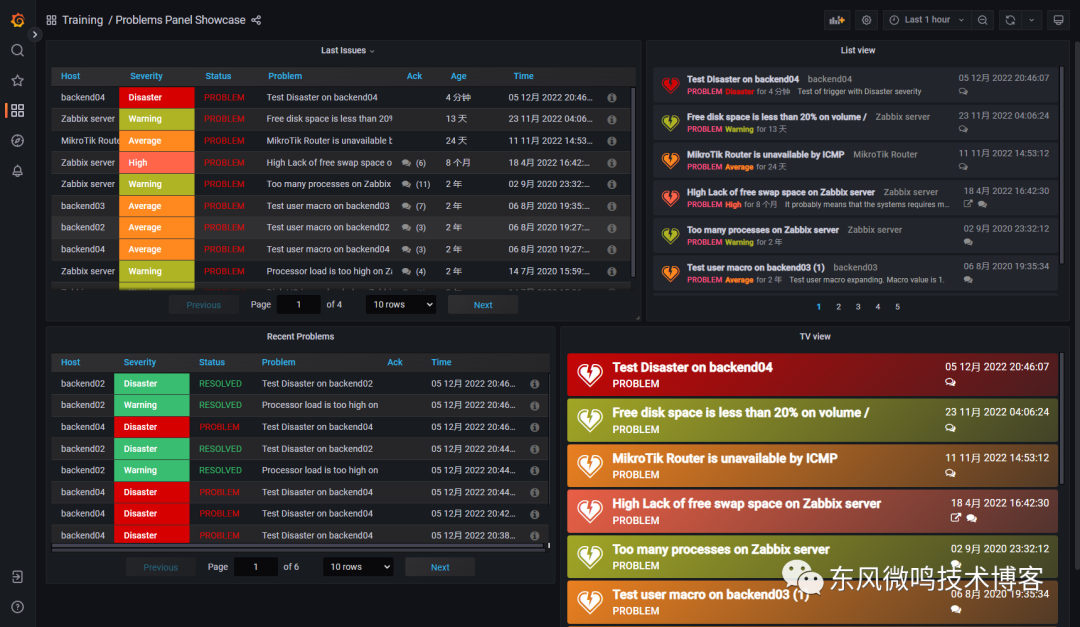
Task: Open ack comments (6) for swap space
Action: click(x=414, y=163)
